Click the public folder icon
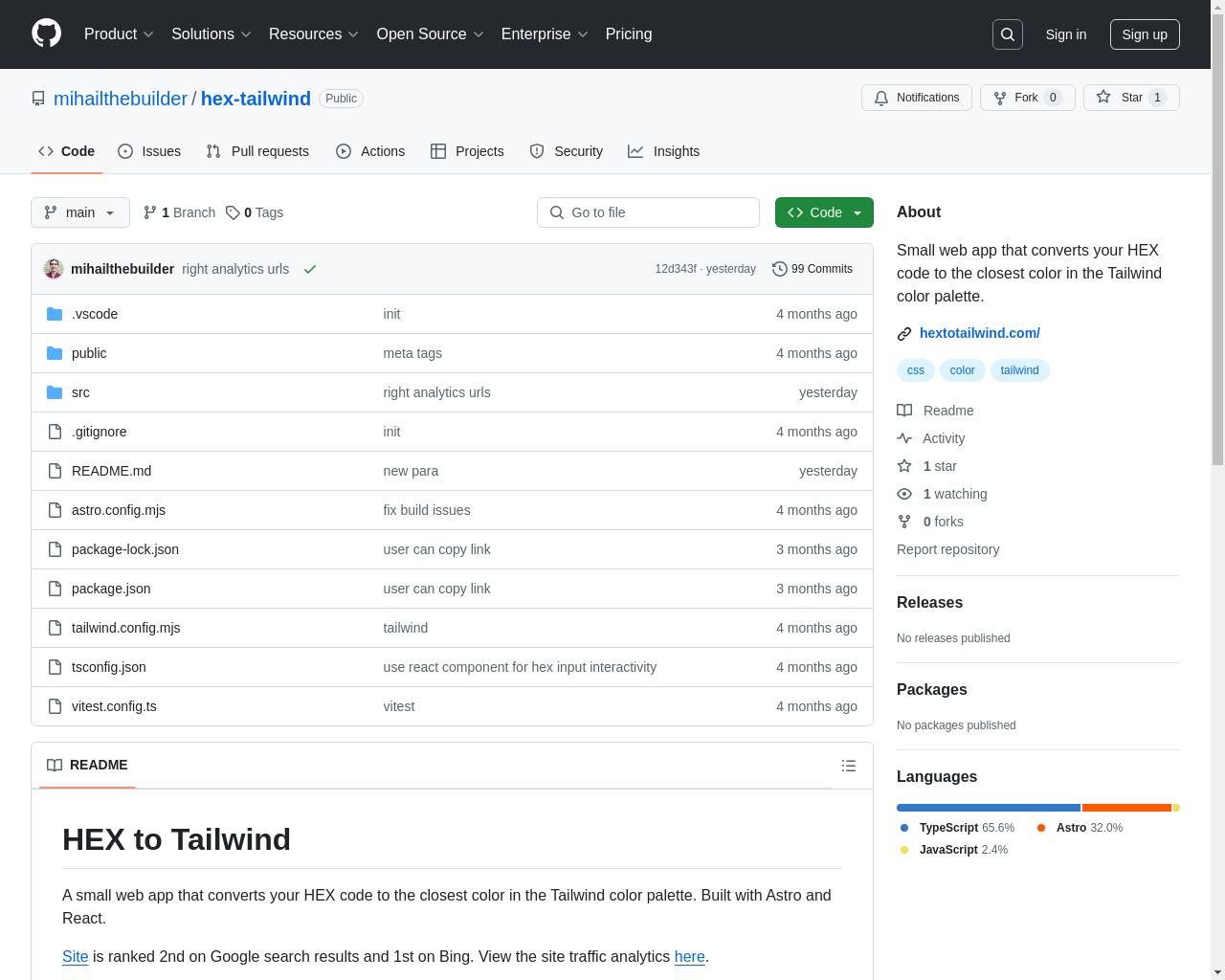 [55, 353]
